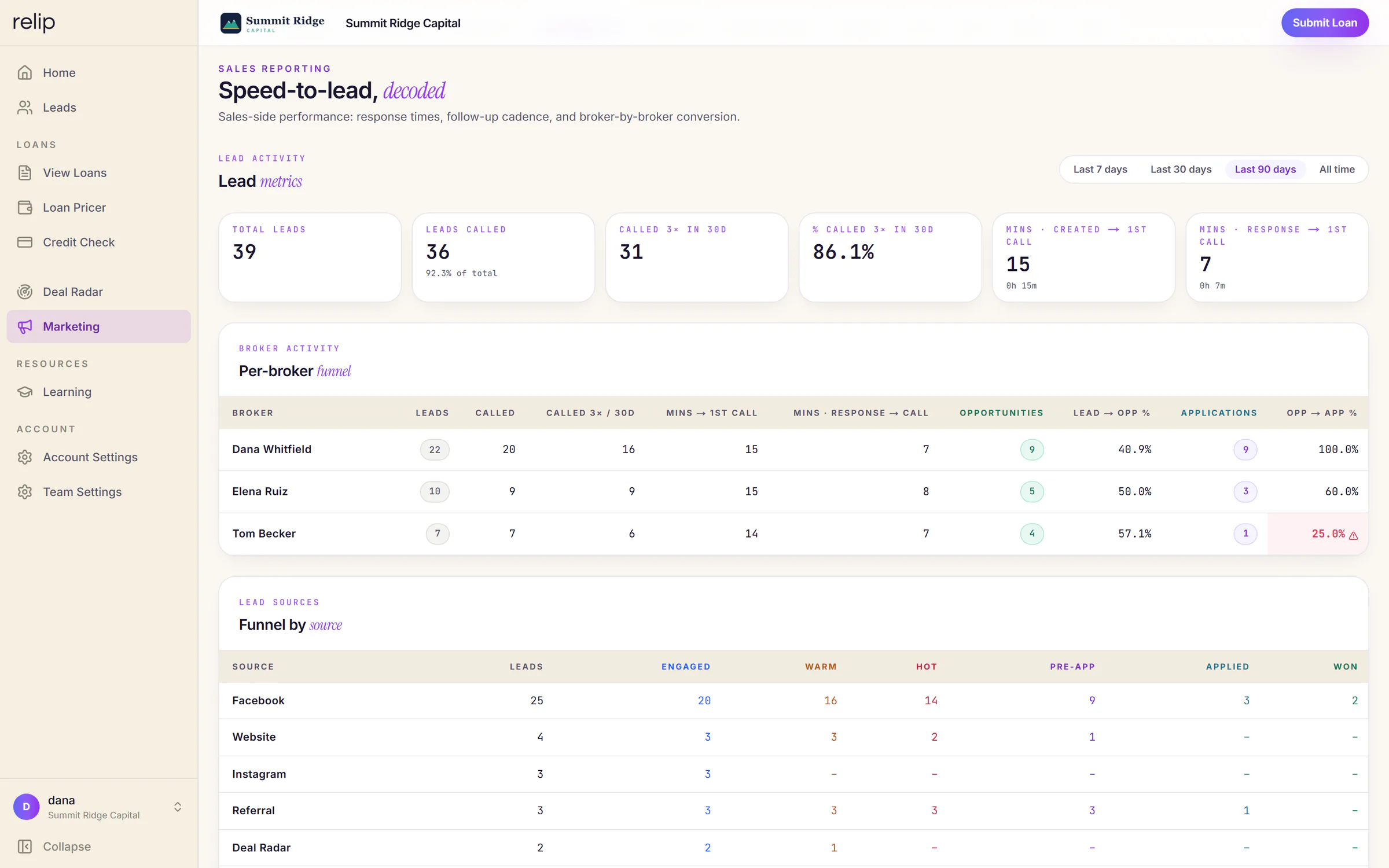This screenshot has height=868, width=1389.
Task: Click the Applications column header
Action: coord(1219,413)
